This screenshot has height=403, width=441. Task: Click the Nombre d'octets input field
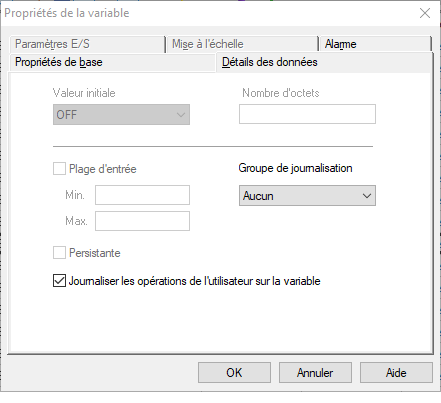coord(307,114)
